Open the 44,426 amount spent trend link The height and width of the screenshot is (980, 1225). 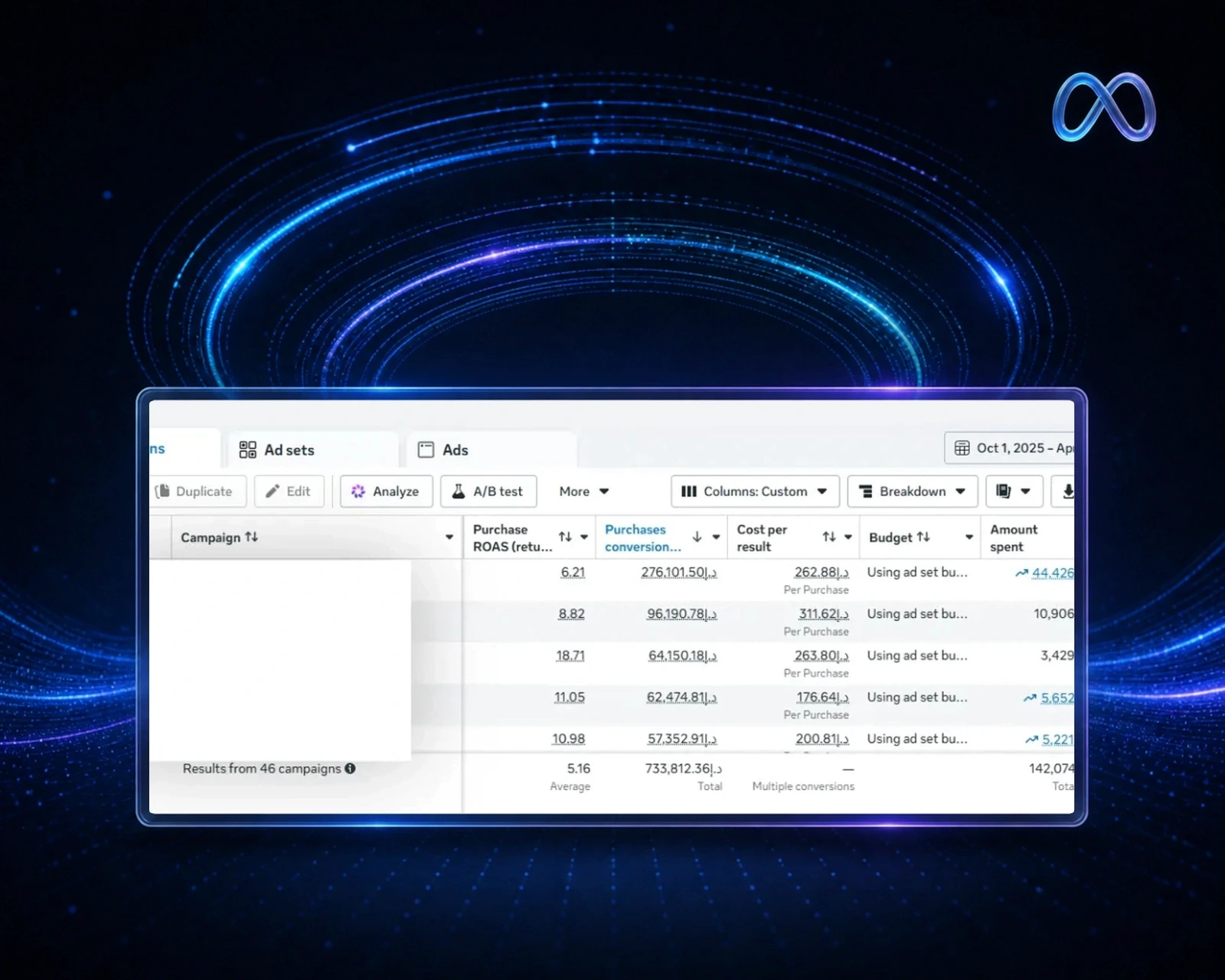(1045, 573)
